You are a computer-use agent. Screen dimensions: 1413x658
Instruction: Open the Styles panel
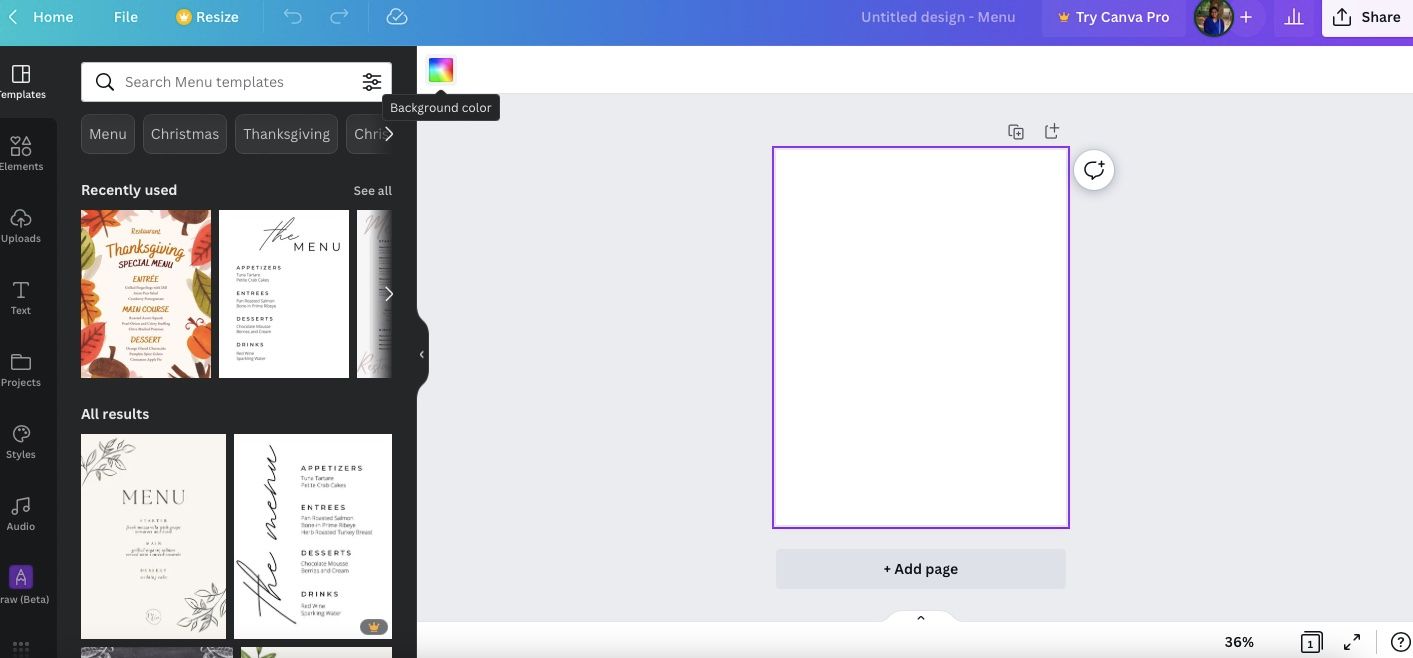click(20, 440)
